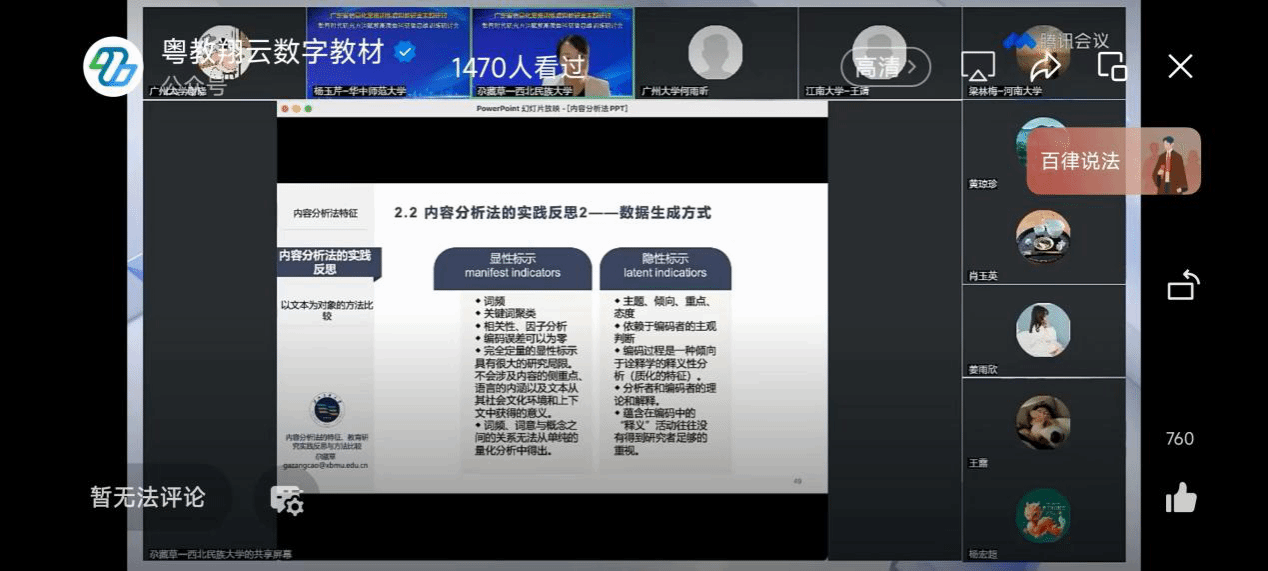Select 肖玉英 participant video tile
Viewport: 1268px width, 571px height.
pyautogui.click(x=1043, y=242)
